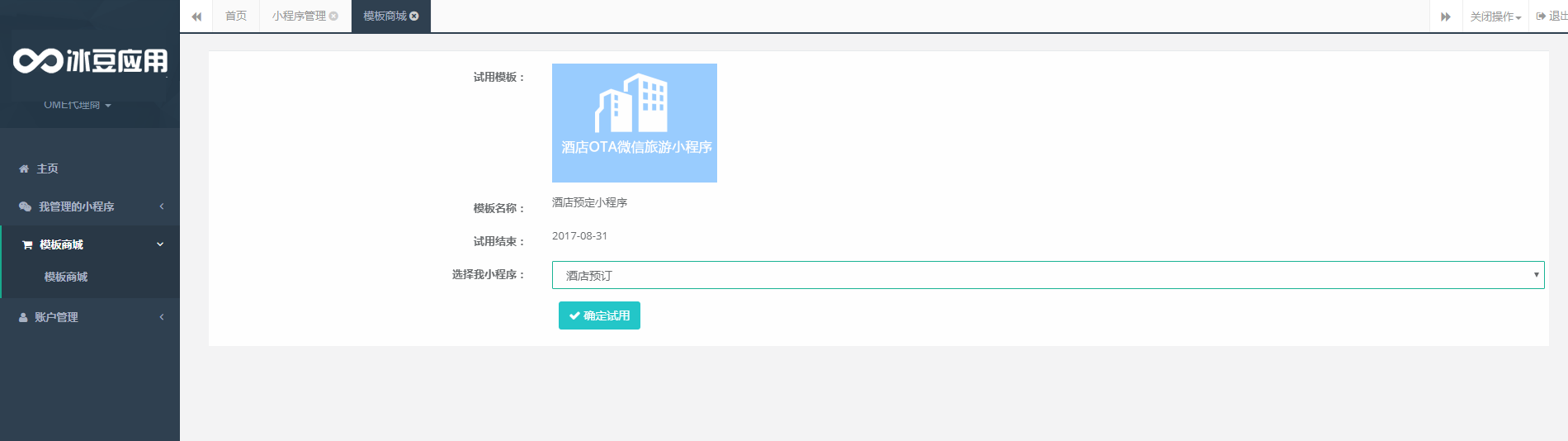1568x441 pixels.
Task: Open the 首页 tab
Action: [x=236, y=16]
